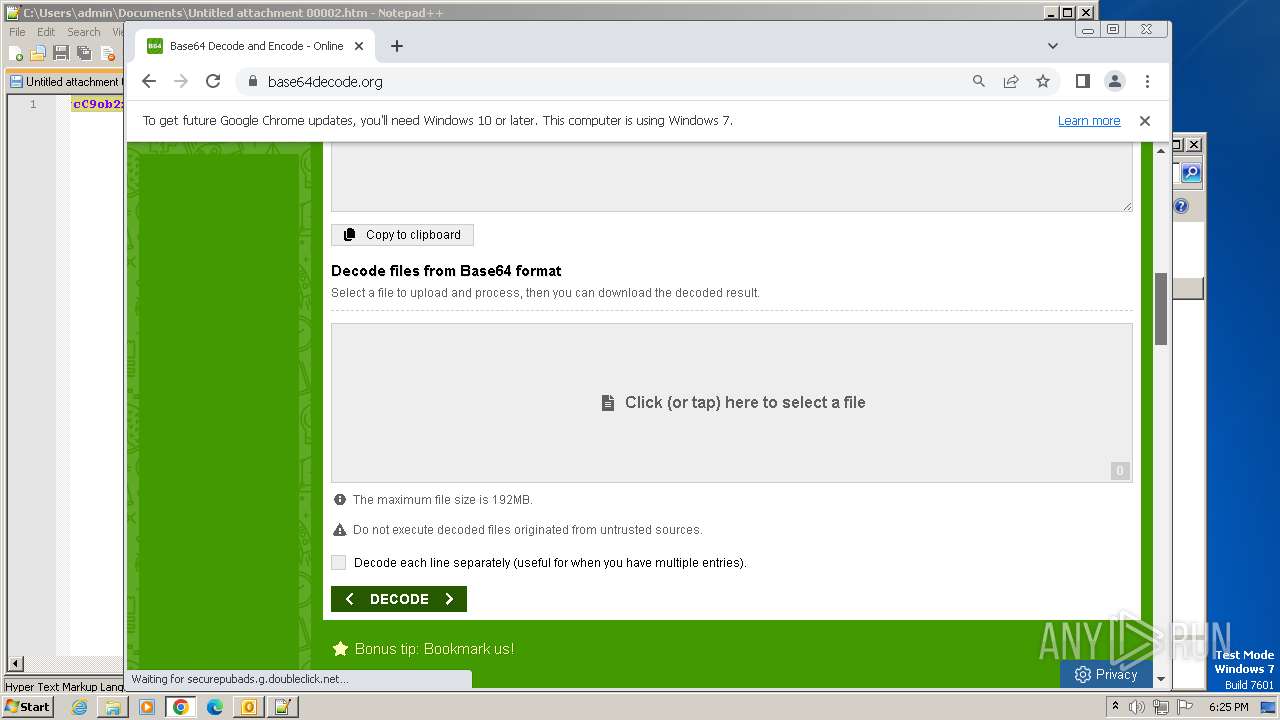Open Internet Explorer from taskbar
This screenshot has height=720, width=1280.
click(x=80, y=707)
